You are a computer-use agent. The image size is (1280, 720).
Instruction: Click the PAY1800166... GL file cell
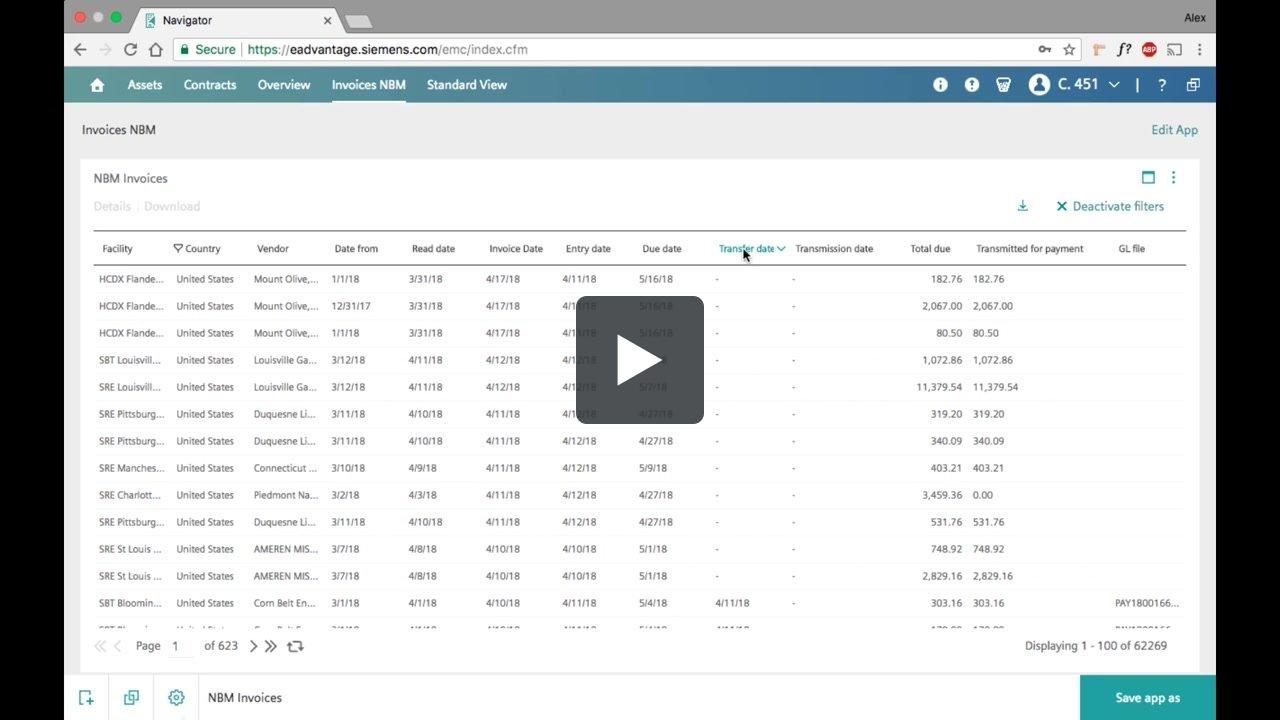[1147, 603]
